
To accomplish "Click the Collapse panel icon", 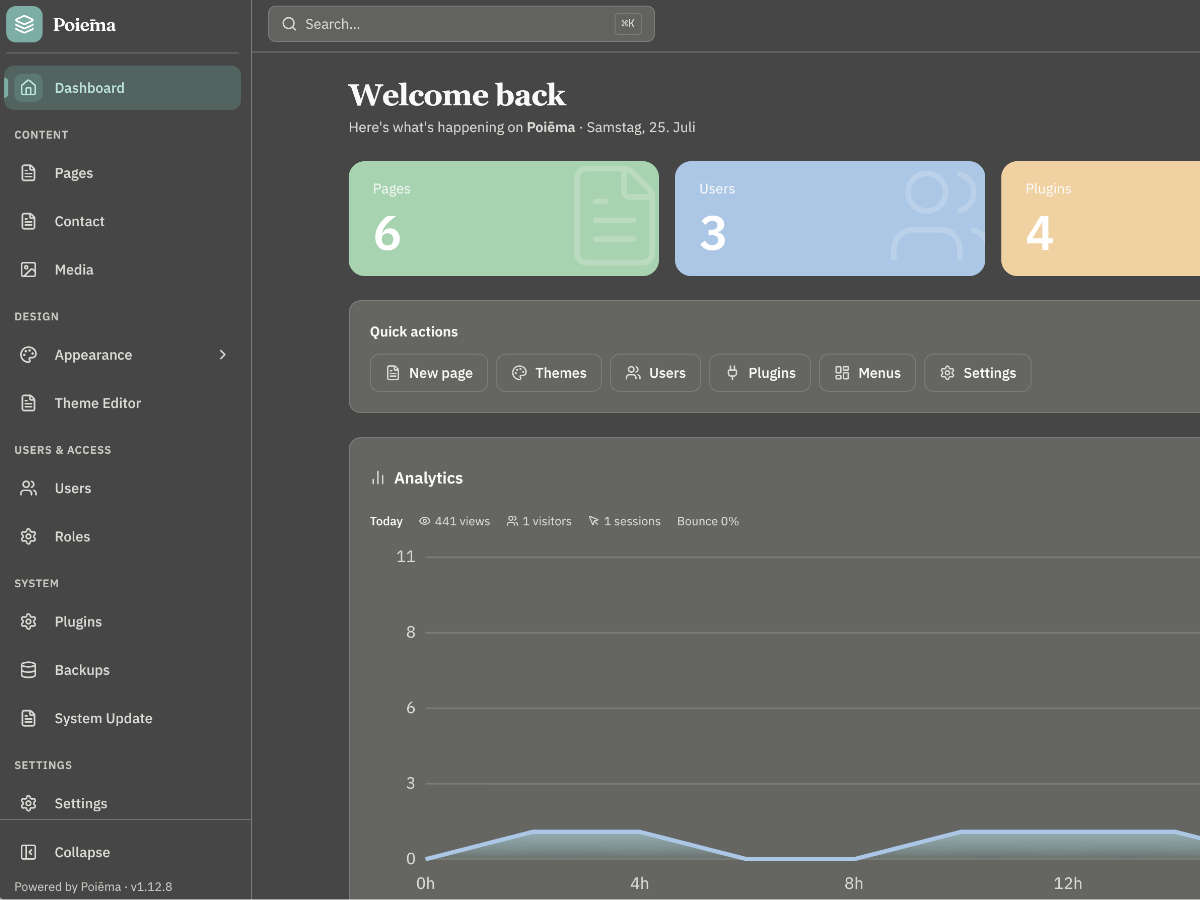I will tap(29, 852).
